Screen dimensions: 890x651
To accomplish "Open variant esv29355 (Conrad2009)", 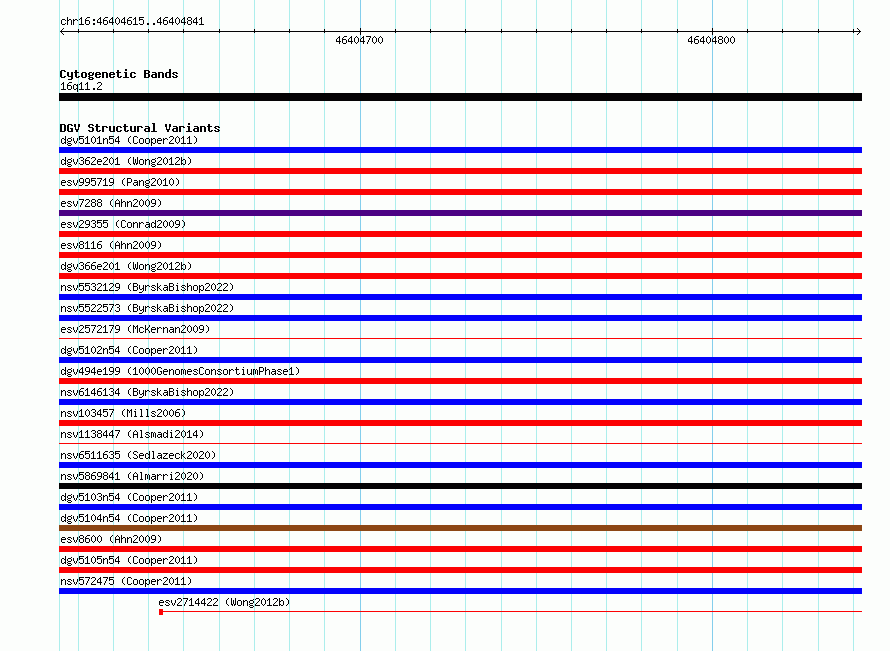I will click(123, 224).
